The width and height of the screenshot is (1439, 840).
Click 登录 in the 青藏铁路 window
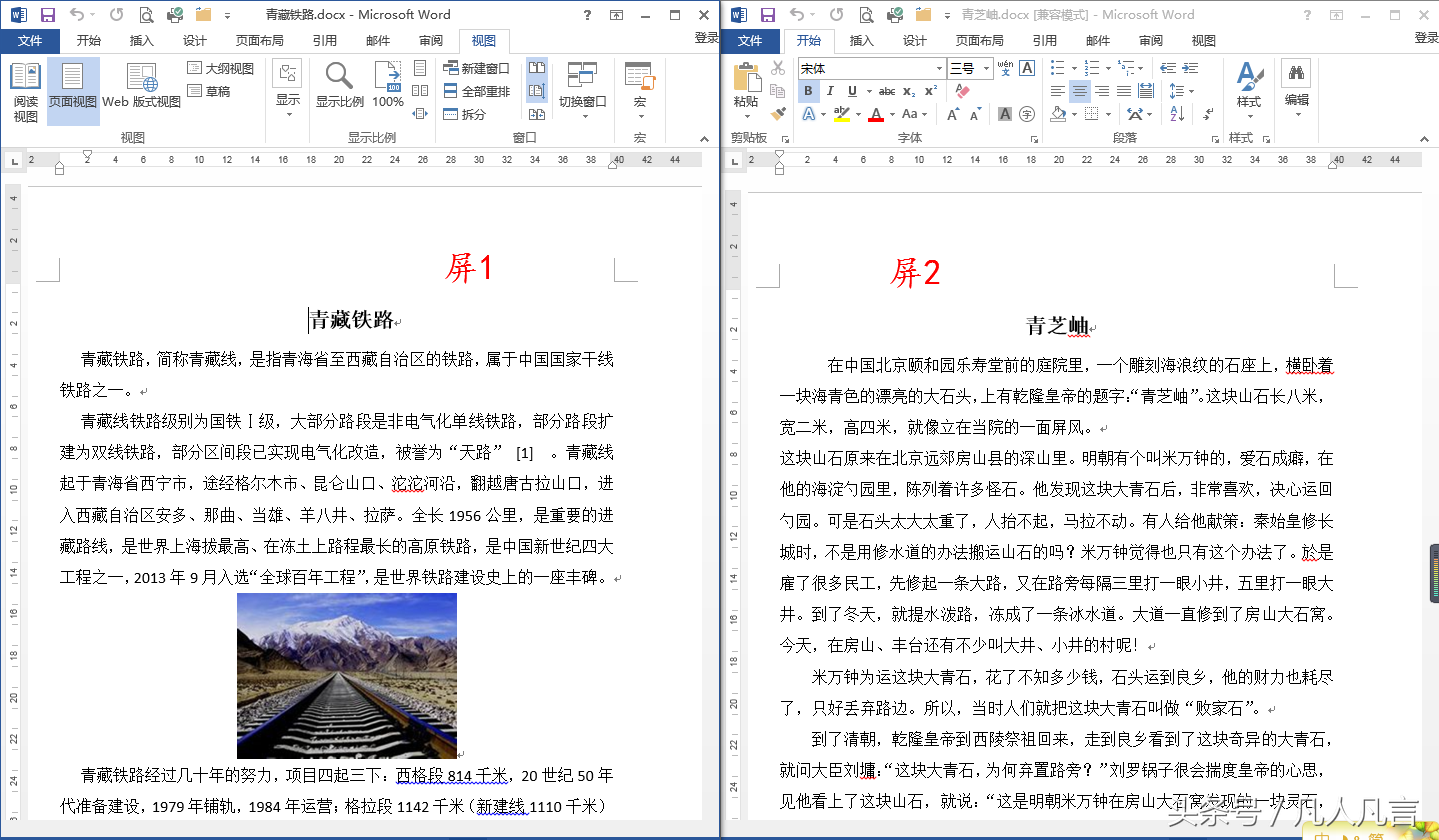pos(706,38)
